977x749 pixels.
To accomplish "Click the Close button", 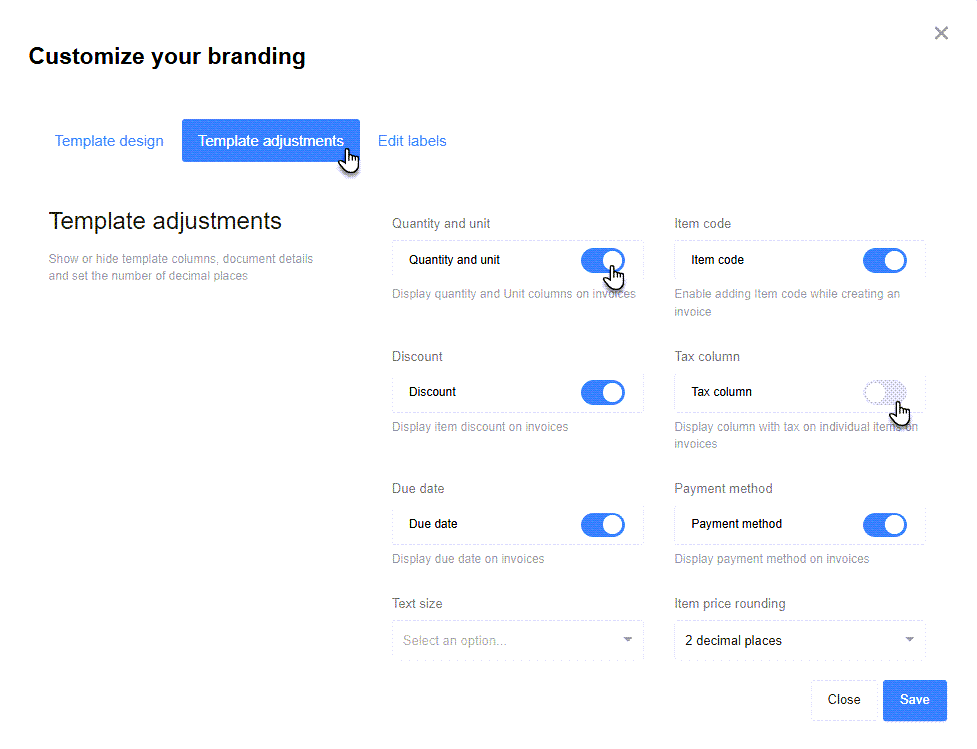I will (x=844, y=700).
